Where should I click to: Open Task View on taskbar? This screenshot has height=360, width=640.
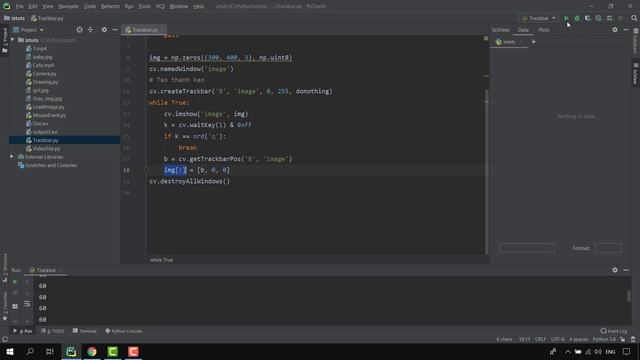click(x=50, y=351)
